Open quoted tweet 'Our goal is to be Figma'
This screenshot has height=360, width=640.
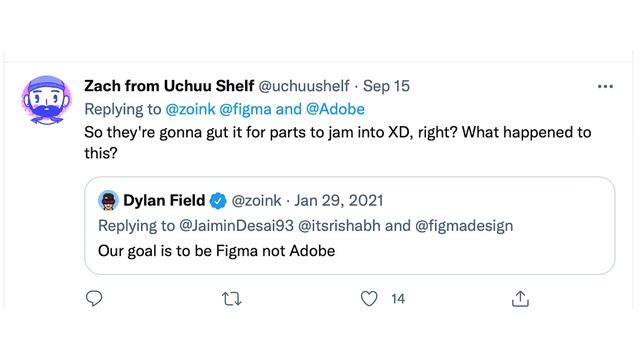[350, 226]
